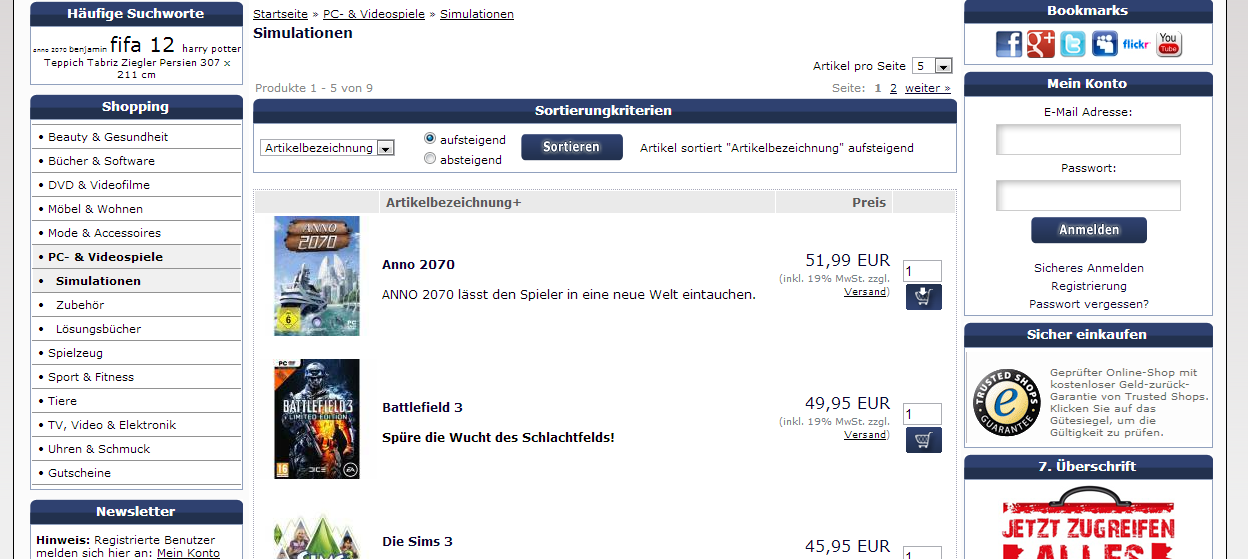Click 'Mein Konto' link in Newsletter box
The height and width of the screenshot is (559, 1248).
pyautogui.click(x=188, y=553)
